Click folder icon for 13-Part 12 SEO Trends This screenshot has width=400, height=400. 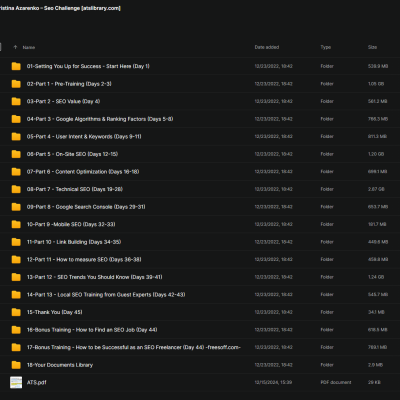click(16, 277)
